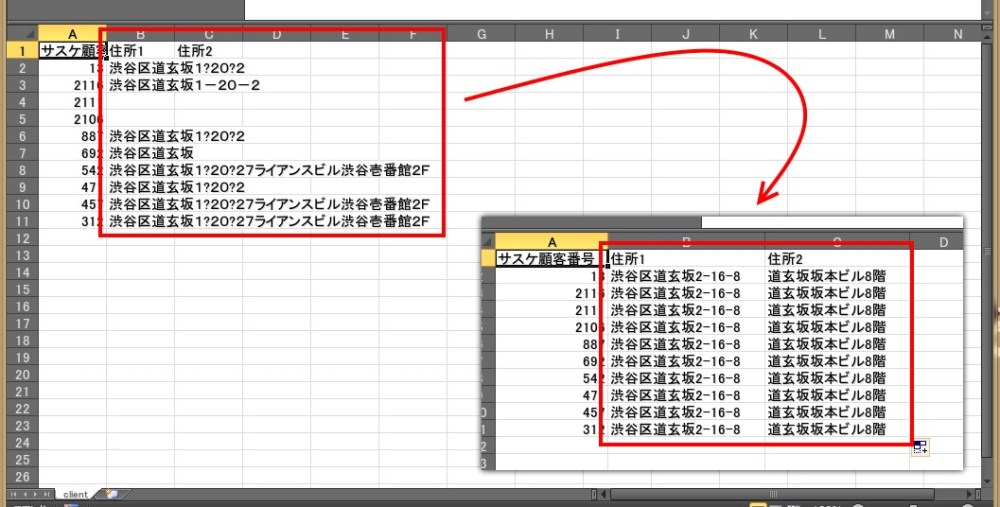Select column J header

[x=686, y=34]
